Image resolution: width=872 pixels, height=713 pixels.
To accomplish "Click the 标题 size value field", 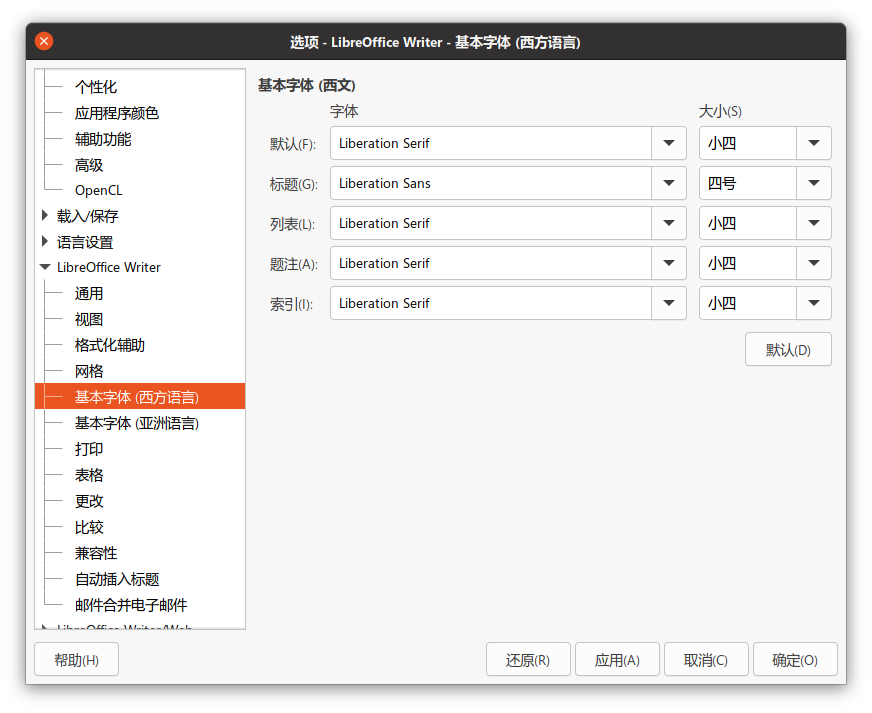I will 748,183.
